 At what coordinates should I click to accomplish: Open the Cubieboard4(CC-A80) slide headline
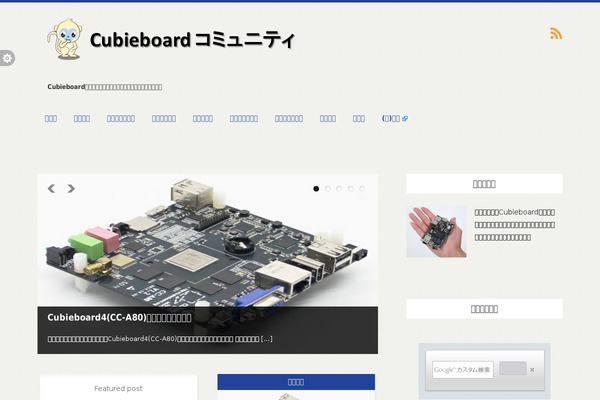pyautogui.click(x=119, y=318)
